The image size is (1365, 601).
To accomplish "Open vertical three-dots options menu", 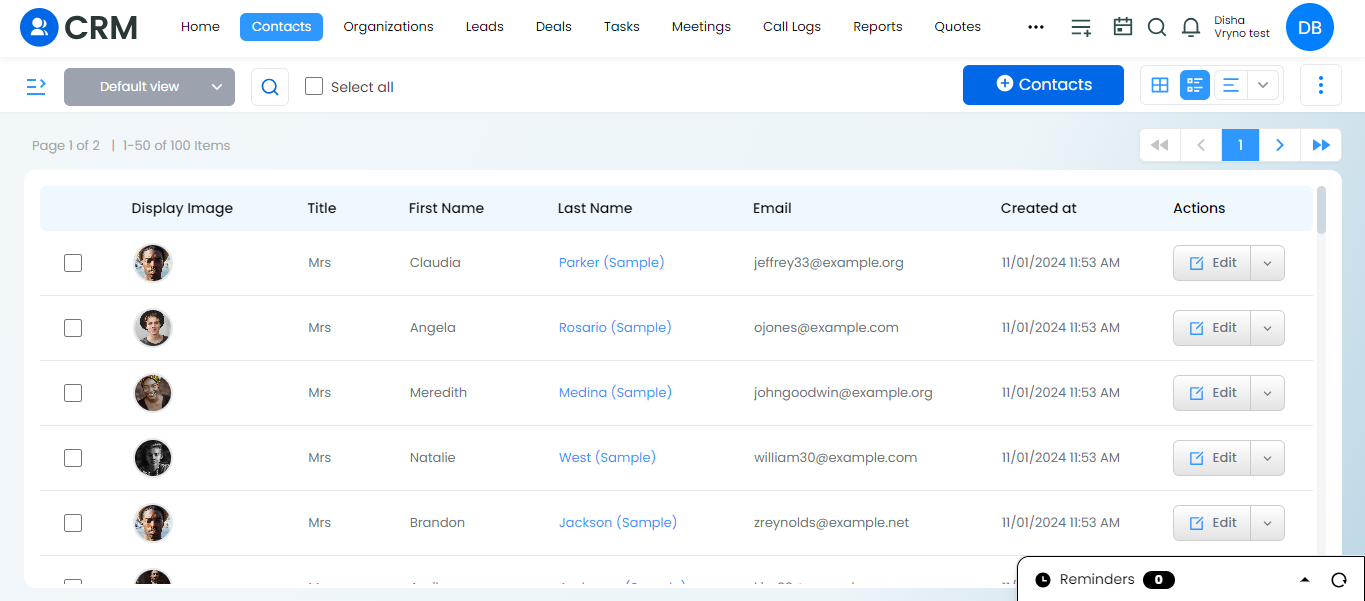I will pos(1321,85).
